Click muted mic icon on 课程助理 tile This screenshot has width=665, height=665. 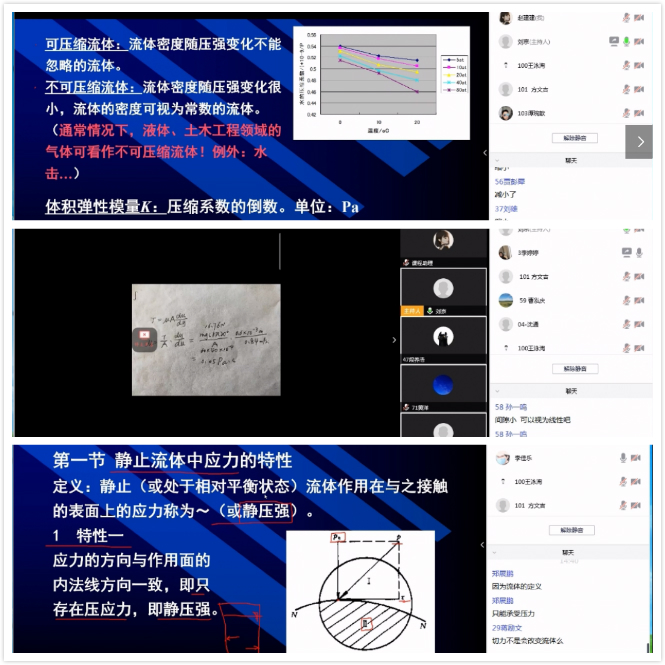tap(406, 263)
